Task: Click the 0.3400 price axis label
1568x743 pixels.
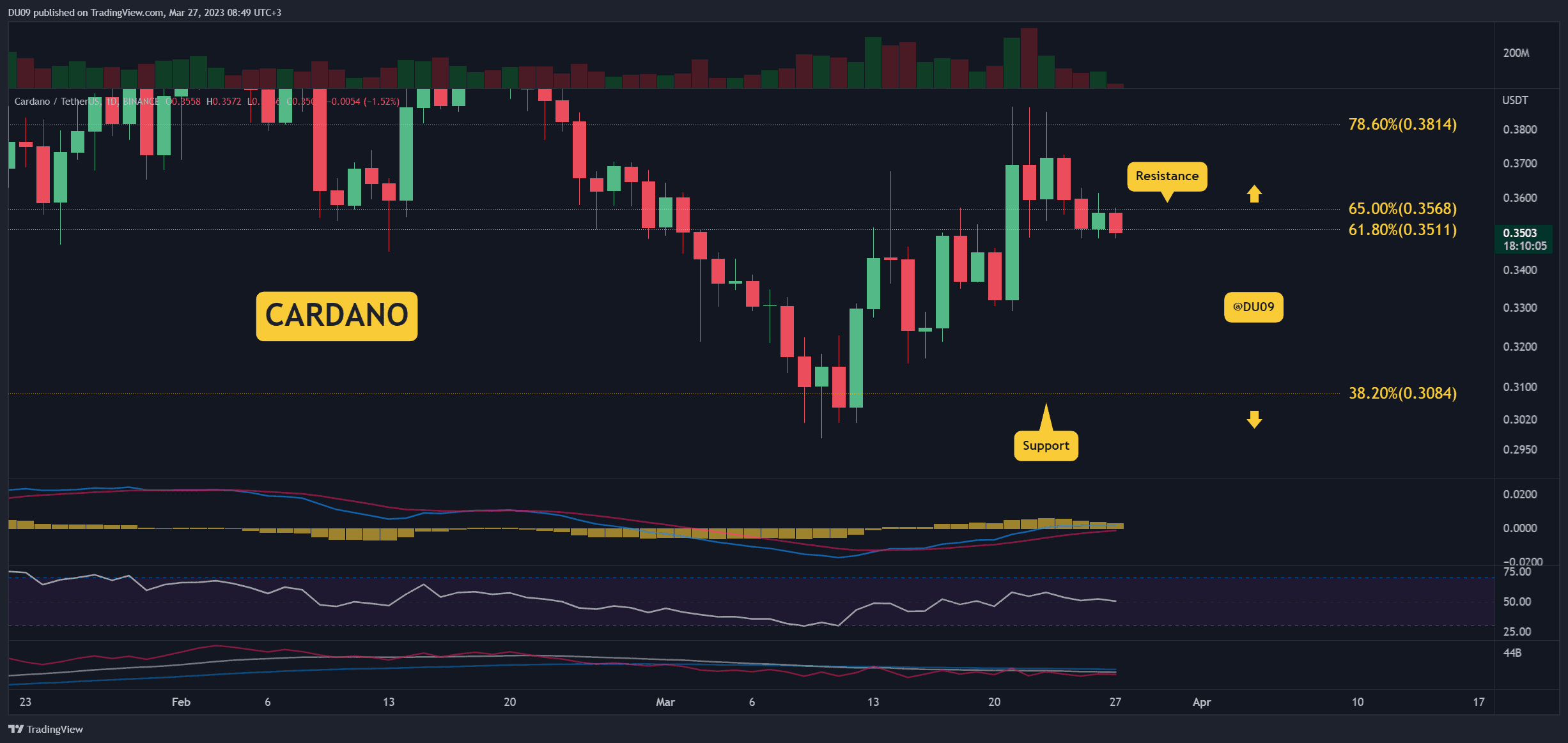Action: coord(1520,270)
